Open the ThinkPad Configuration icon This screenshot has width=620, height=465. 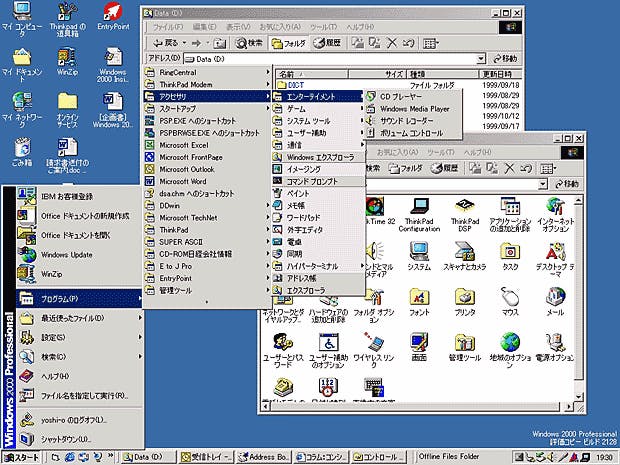[419, 208]
